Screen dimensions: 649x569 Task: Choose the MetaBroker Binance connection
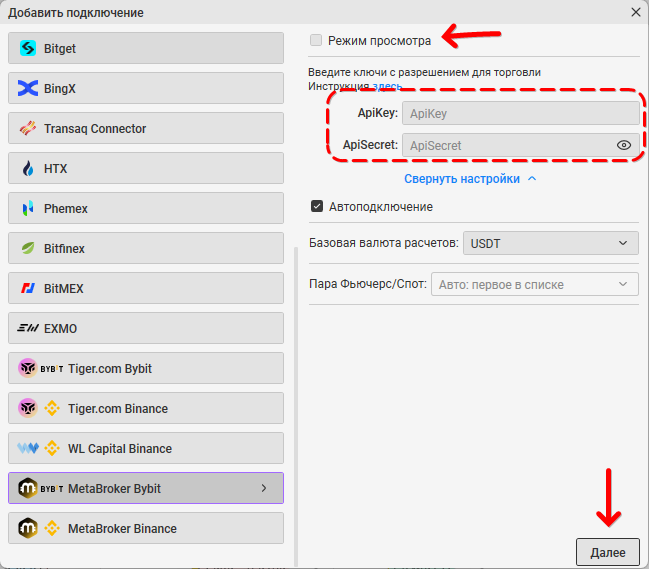pos(146,528)
